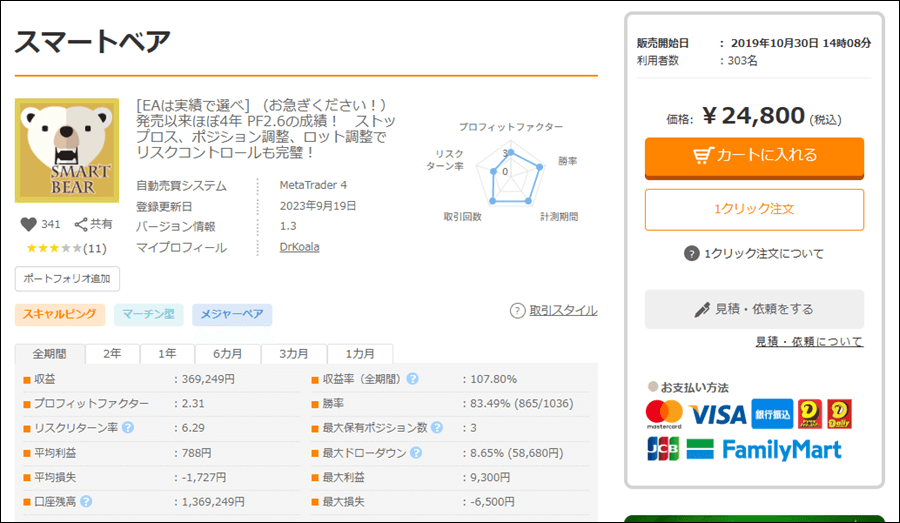Switch to the 2年 tab

click(112, 354)
